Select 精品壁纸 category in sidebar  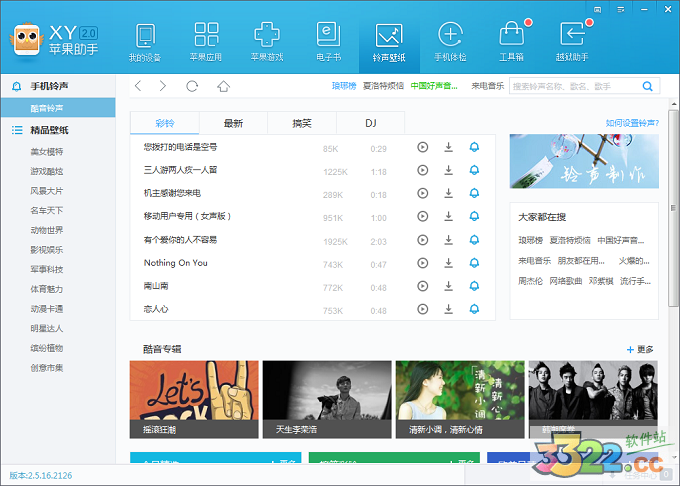[x=48, y=130]
